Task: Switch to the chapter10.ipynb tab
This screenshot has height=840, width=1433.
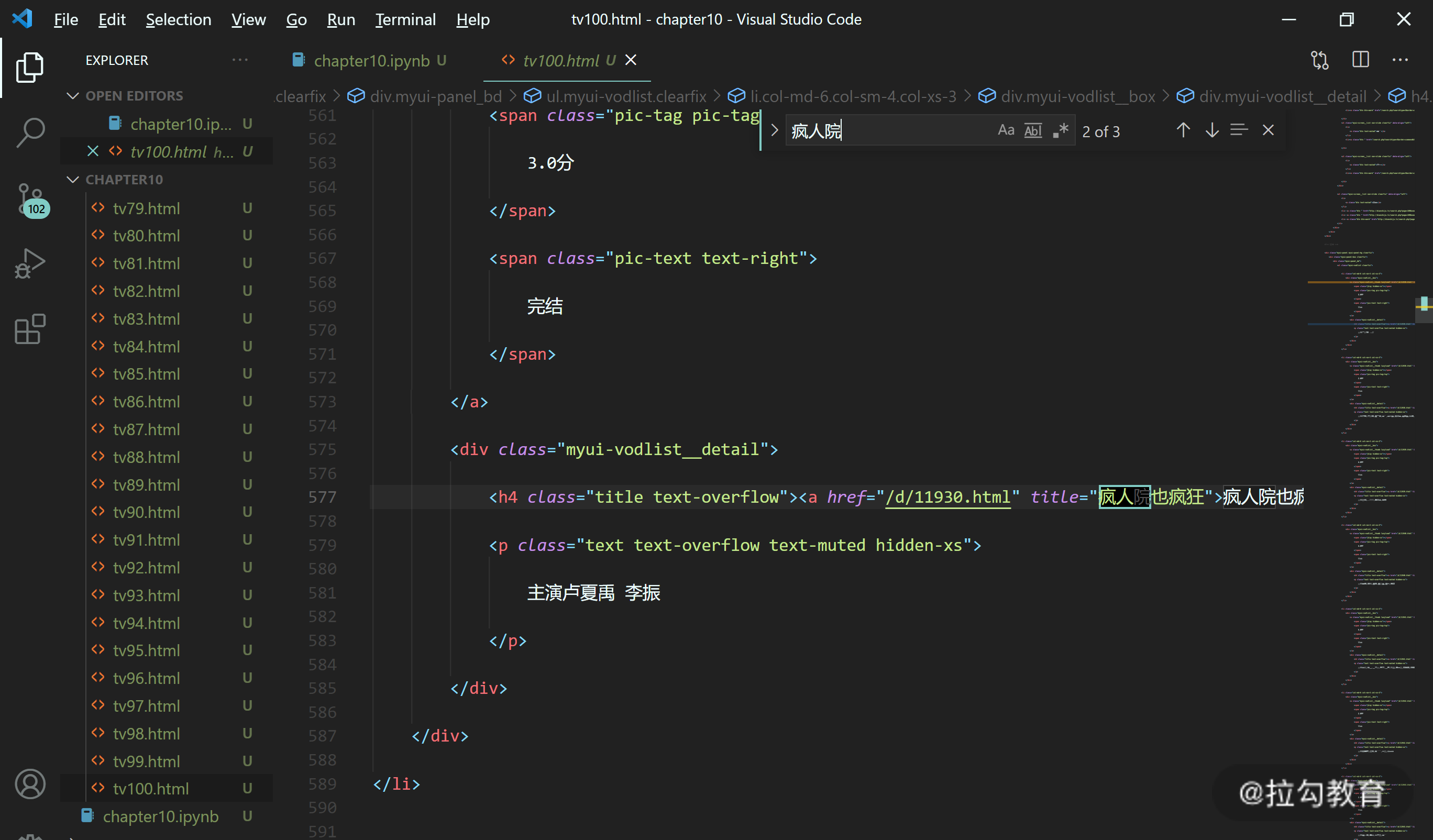Action: [369, 60]
